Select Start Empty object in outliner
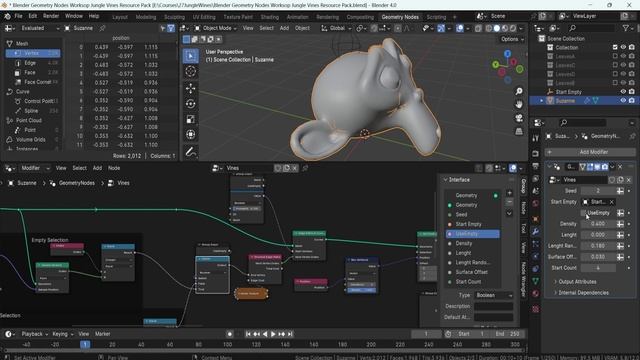The width and height of the screenshot is (640, 360). tap(568, 92)
